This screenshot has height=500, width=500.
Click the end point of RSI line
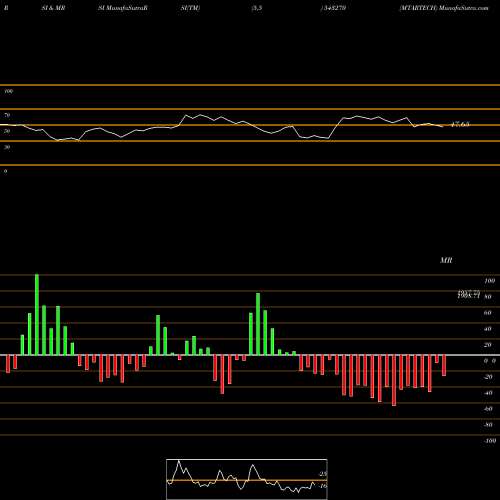(442, 126)
